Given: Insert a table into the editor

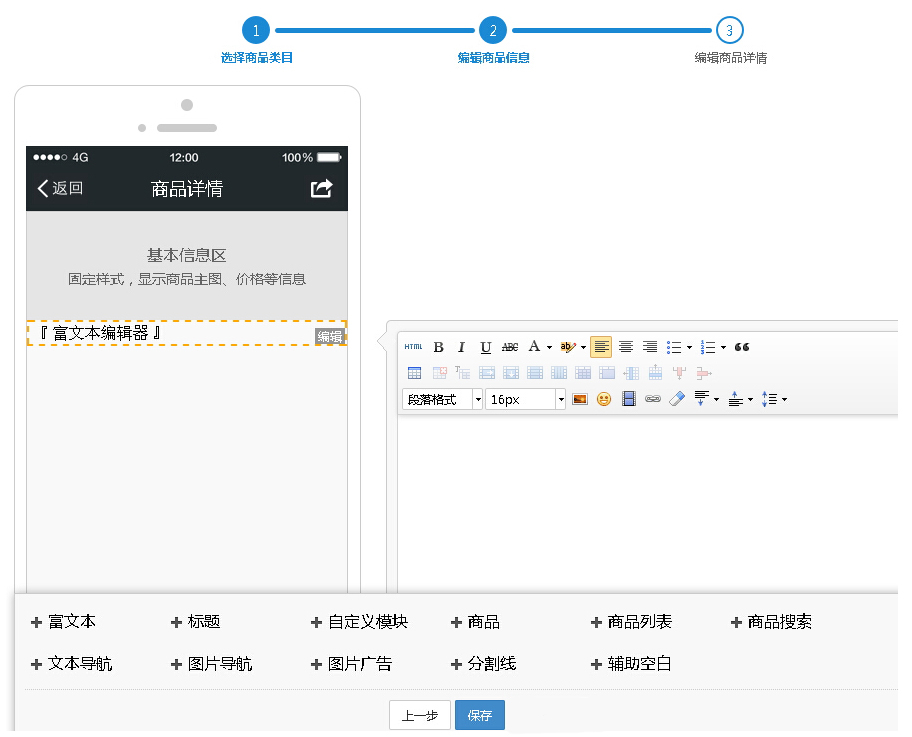Looking at the screenshot, I should (414, 373).
